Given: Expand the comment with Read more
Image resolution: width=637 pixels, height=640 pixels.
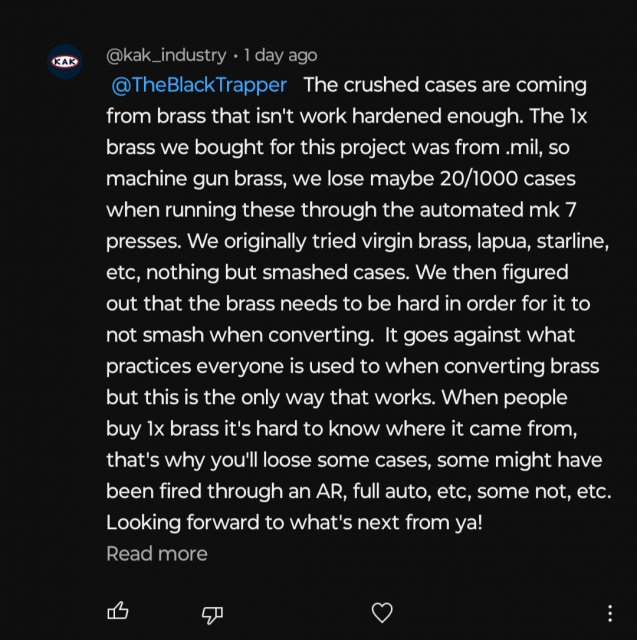Looking at the screenshot, I should coord(157,553).
